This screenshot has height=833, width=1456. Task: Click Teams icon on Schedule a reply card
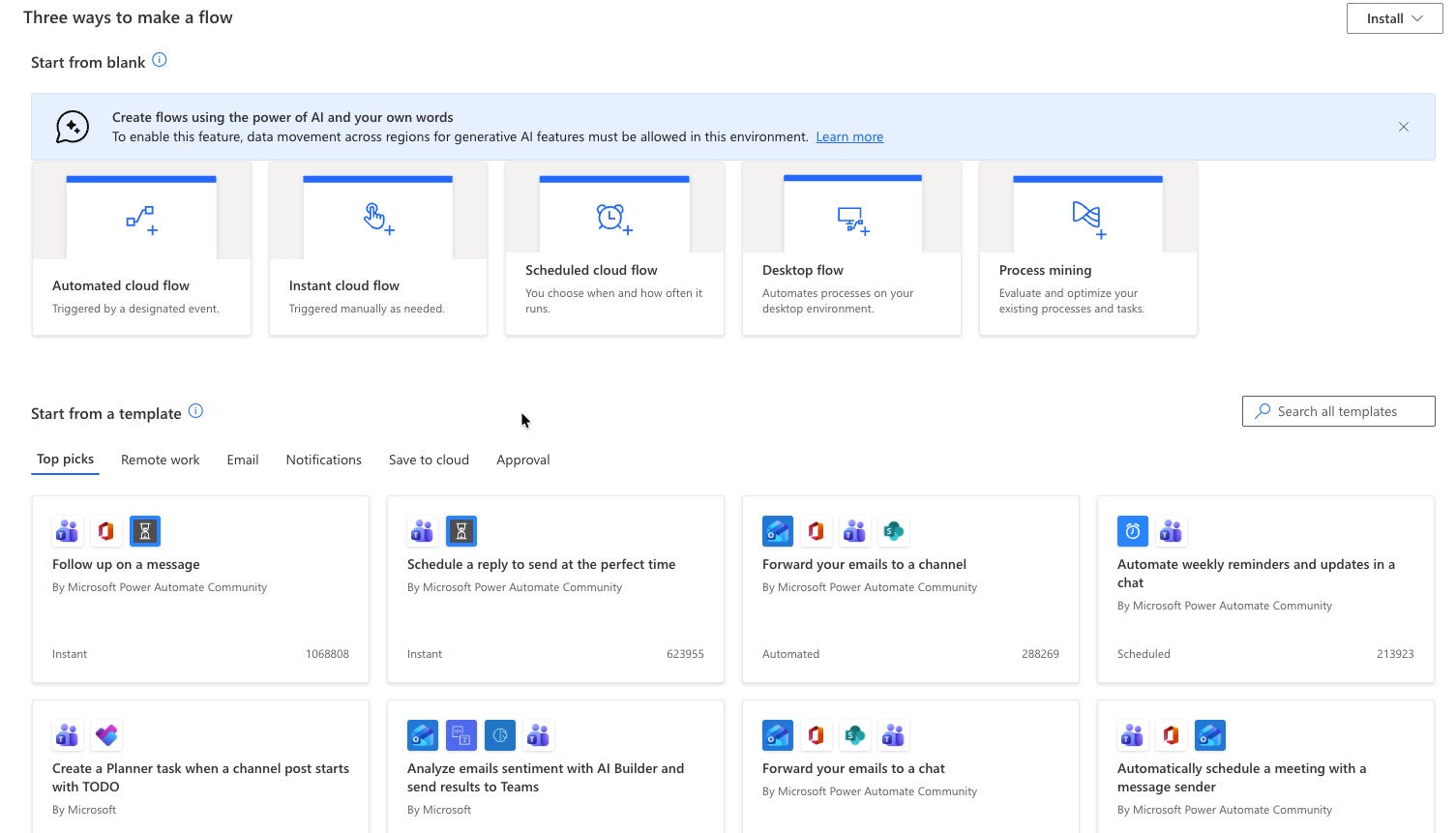(x=423, y=531)
